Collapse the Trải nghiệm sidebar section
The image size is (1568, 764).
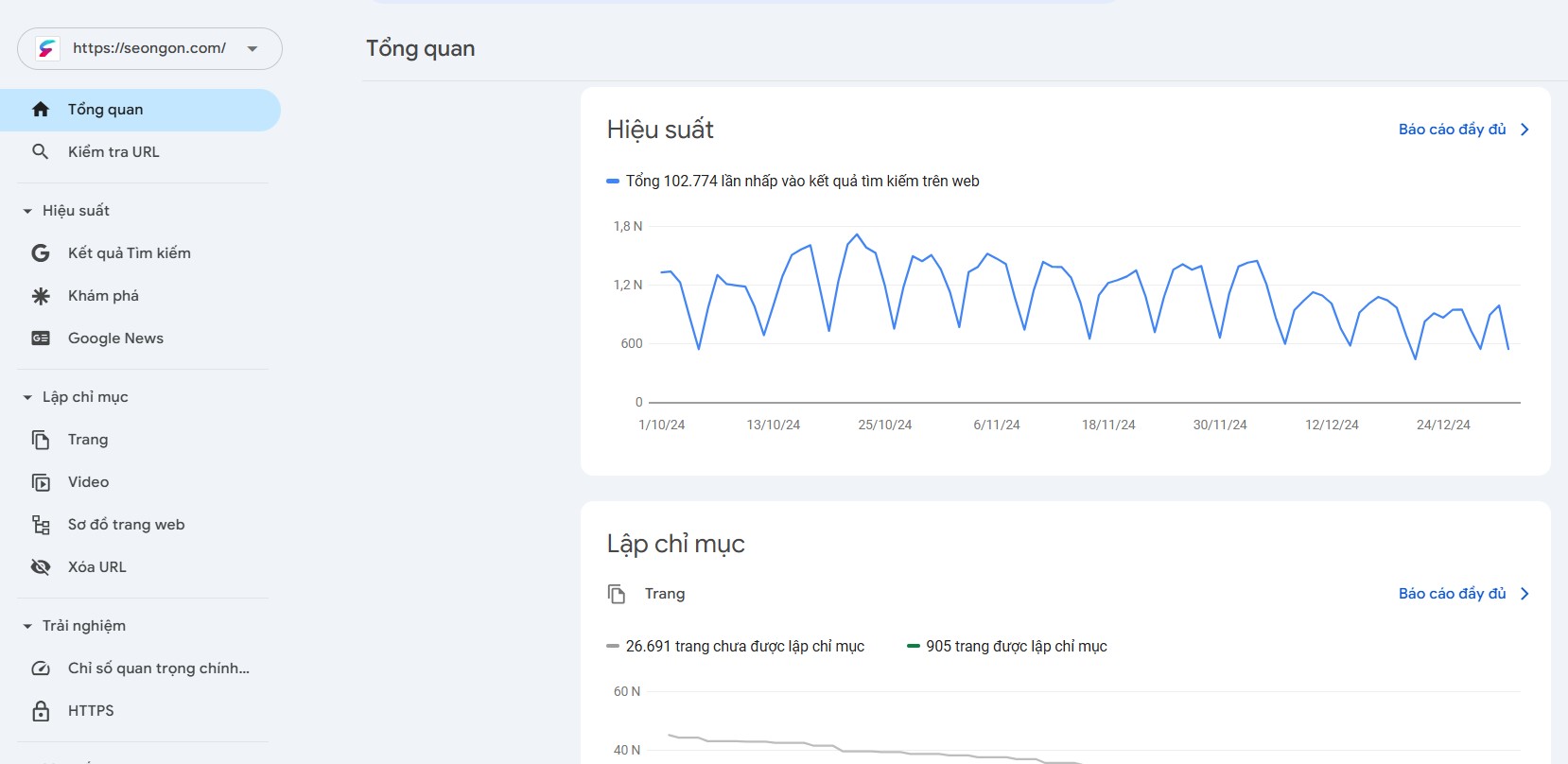27,626
